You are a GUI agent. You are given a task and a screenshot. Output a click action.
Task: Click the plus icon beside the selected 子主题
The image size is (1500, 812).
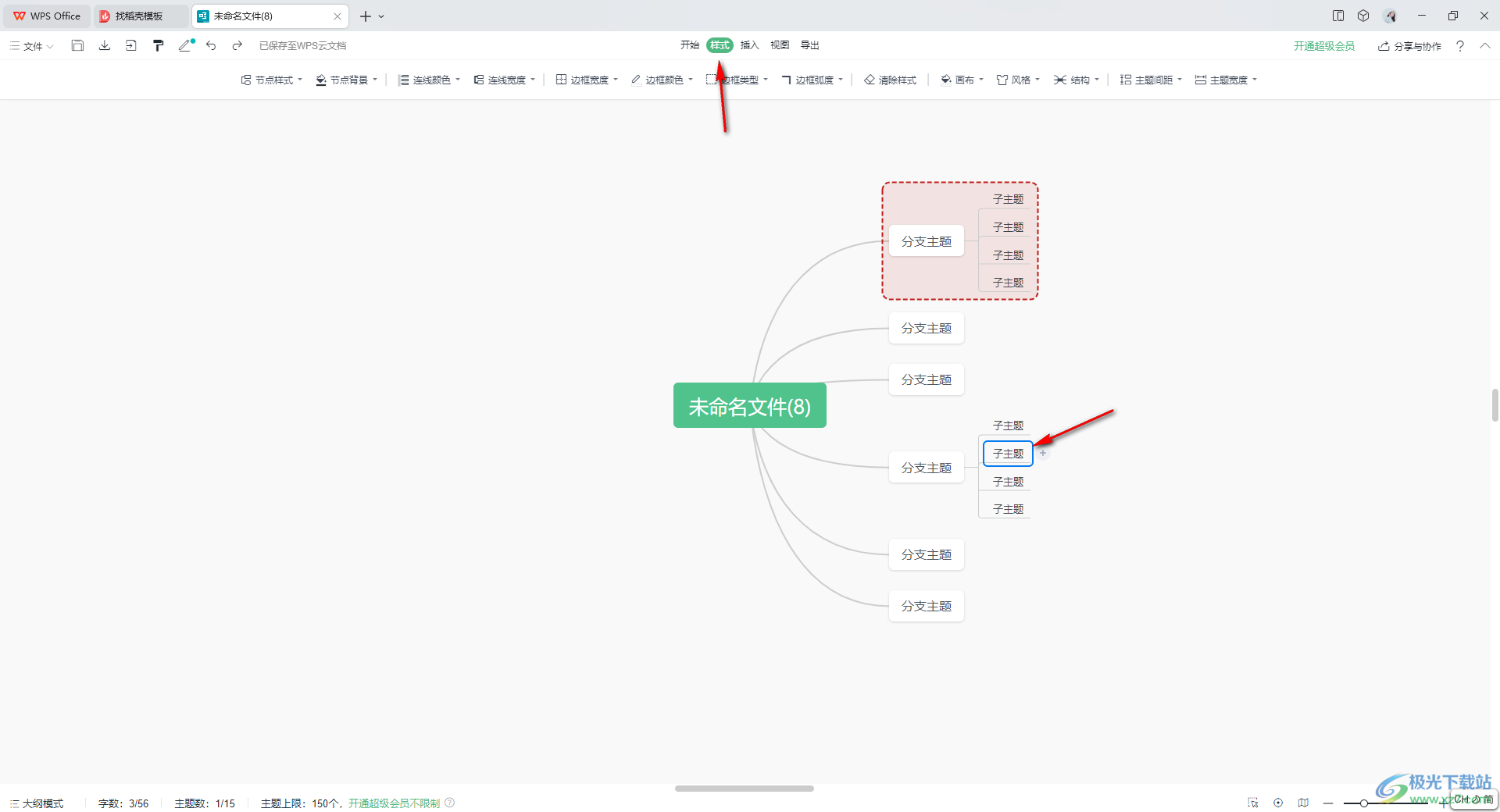point(1043,453)
